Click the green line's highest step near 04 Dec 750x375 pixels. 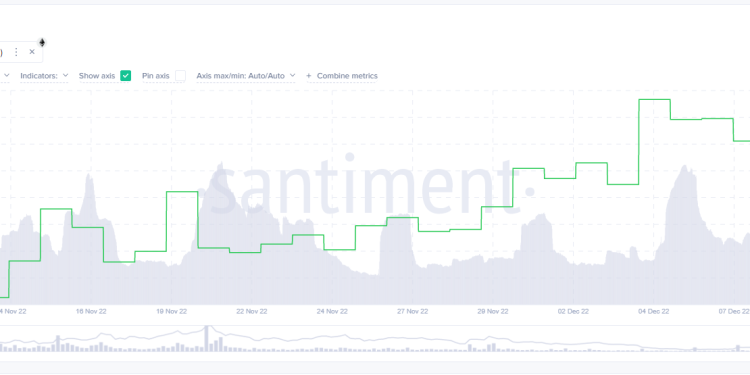tap(654, 99)
